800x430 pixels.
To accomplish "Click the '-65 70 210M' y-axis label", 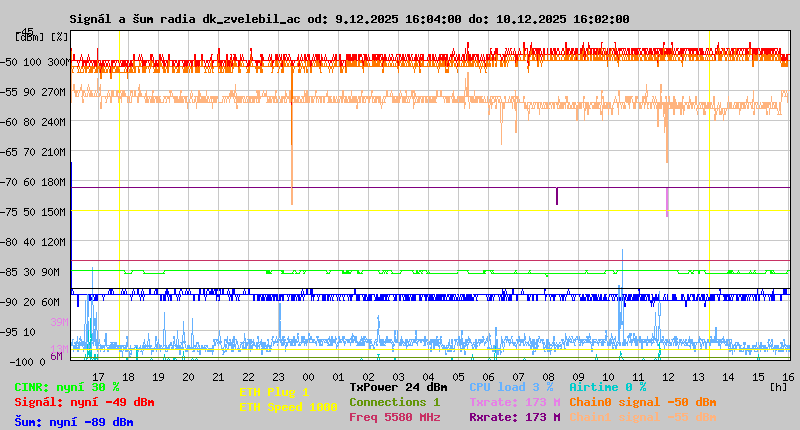I will click(x=34, y=153).
